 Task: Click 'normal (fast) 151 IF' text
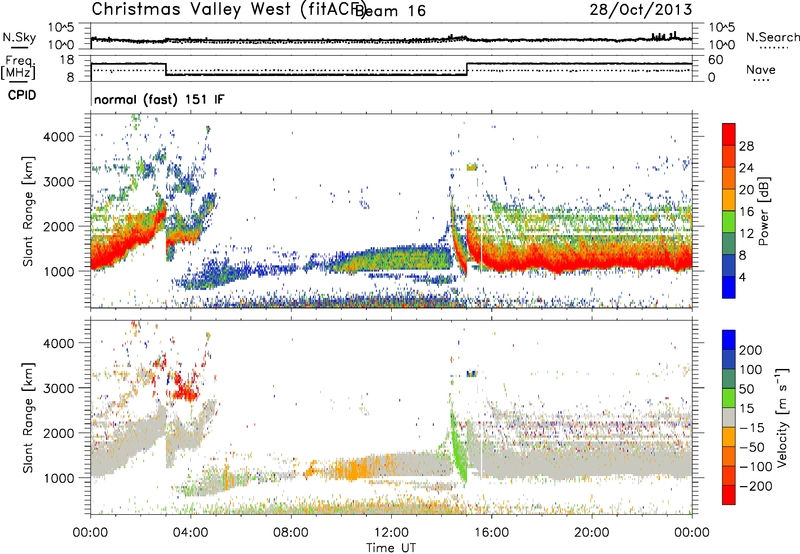coord(159,99)
